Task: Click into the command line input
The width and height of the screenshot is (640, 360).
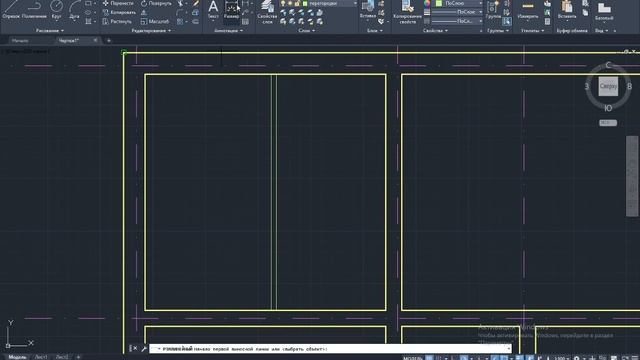Action: 331,349
